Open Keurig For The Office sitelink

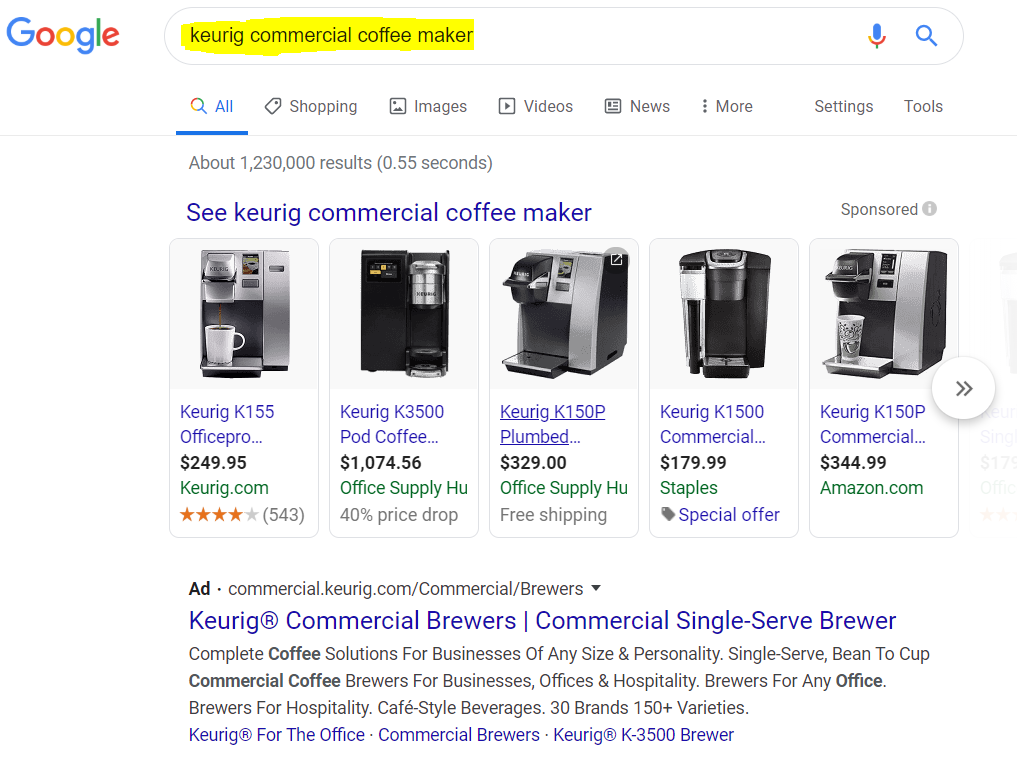click(x=277, y=735)
